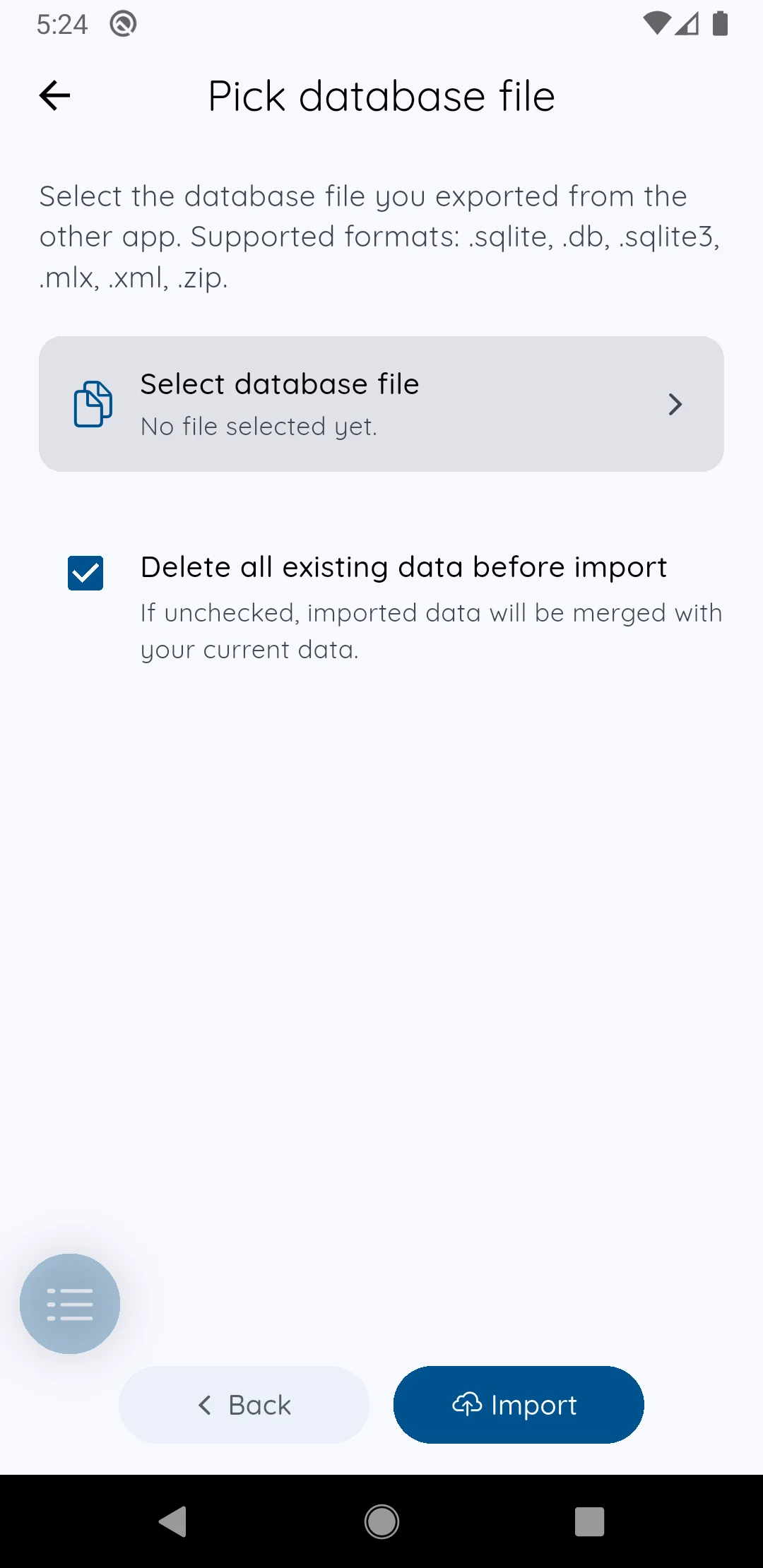Uncheck the delete existing data checkbox
The width and height of the screenshot is (763, 1568).
click(x=85, y=573)
